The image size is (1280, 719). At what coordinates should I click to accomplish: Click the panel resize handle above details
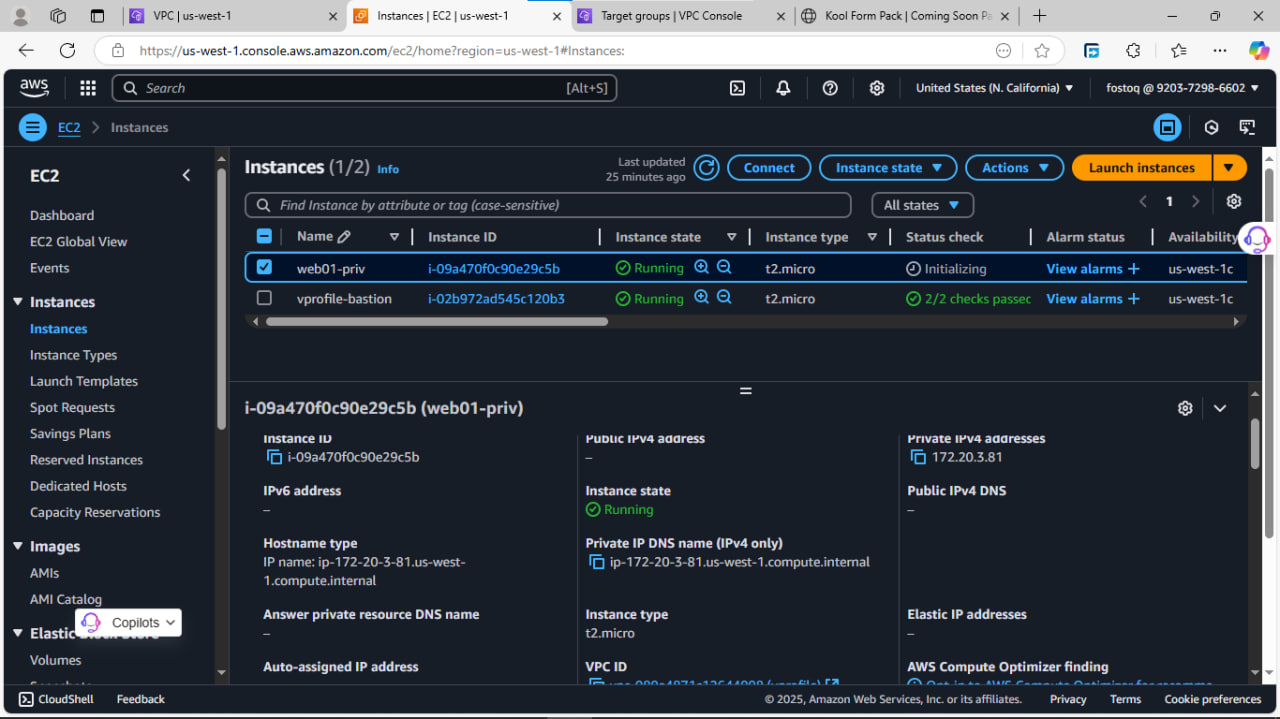click(745, 391)
